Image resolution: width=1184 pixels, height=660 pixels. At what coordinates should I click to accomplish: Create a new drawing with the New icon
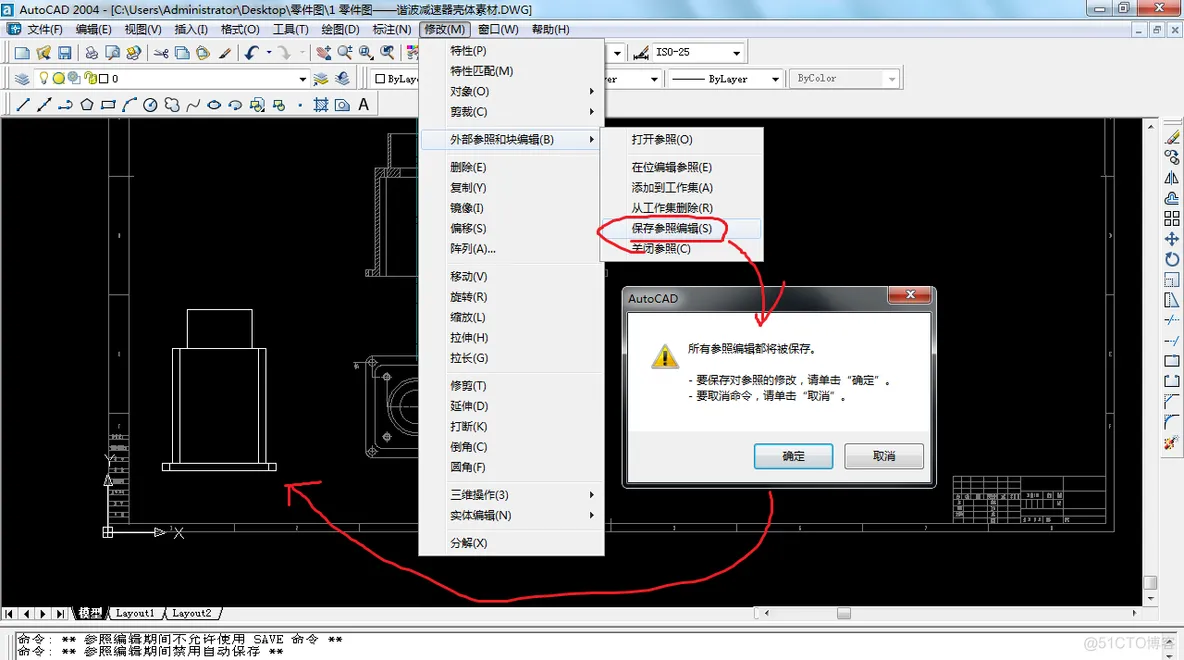pos(22,53)
